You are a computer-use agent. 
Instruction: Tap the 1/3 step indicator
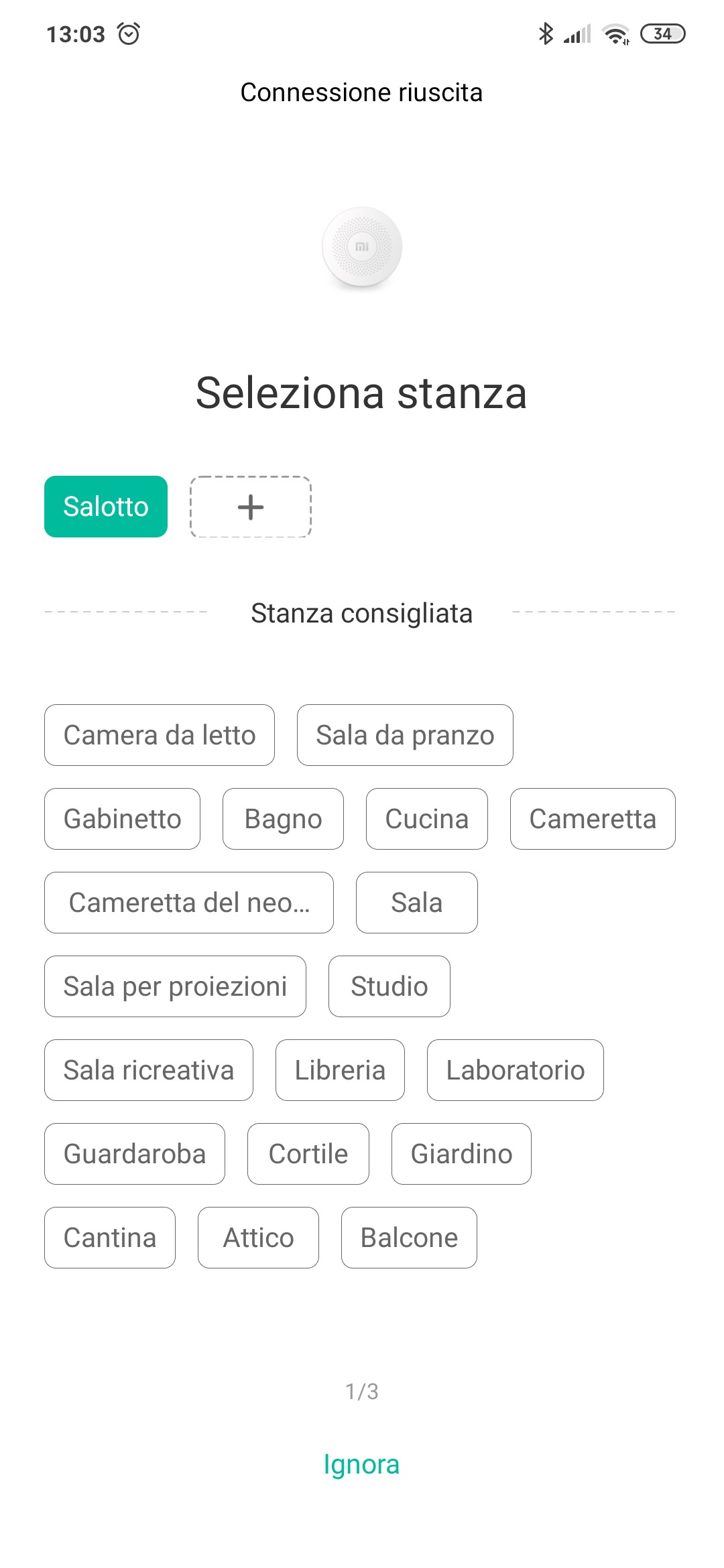(362, 1392)
